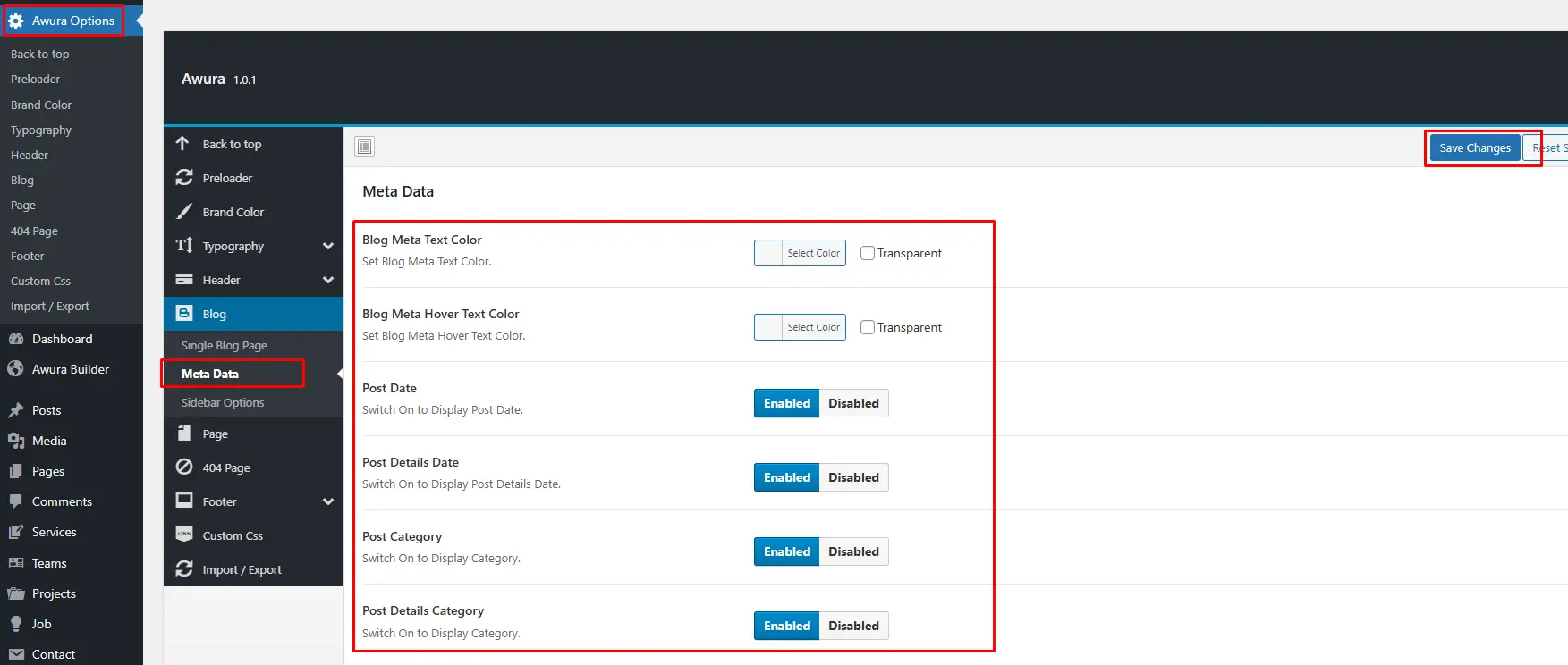Click the expand all sections icon
This screenshot has width=1568, height=665.
365,147
